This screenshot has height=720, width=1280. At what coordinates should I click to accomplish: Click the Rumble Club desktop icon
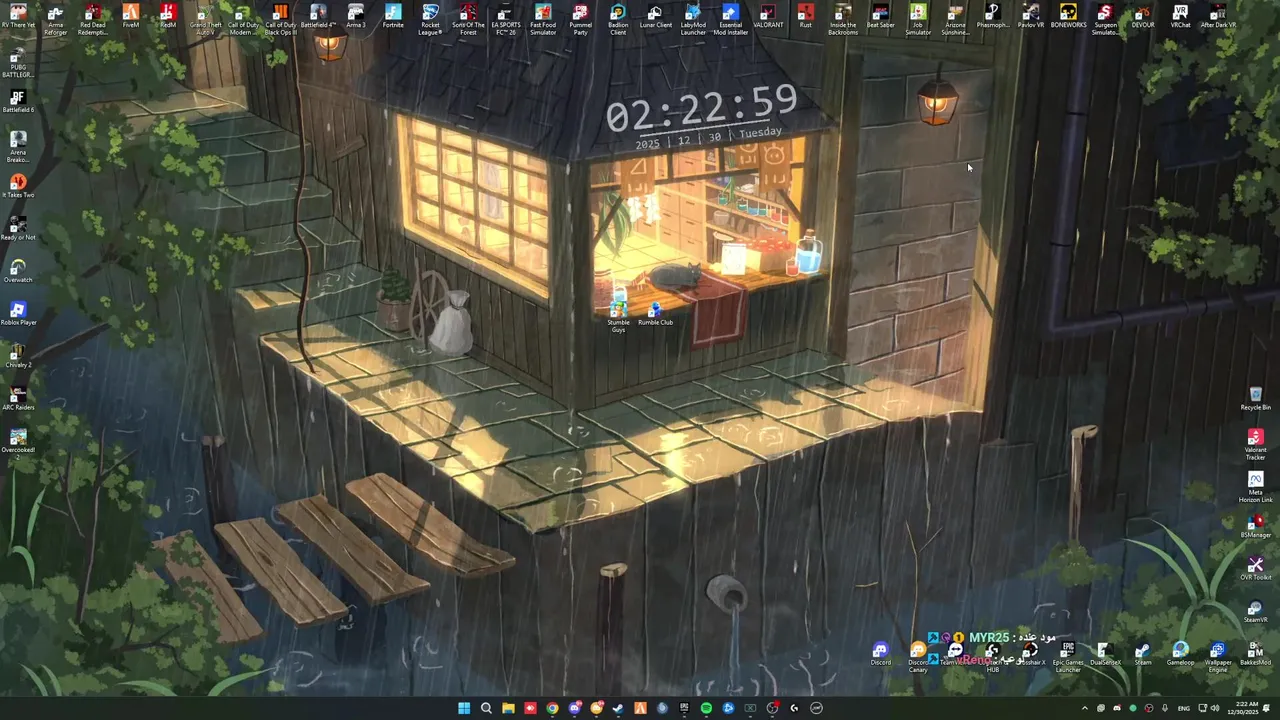point(655,314)
